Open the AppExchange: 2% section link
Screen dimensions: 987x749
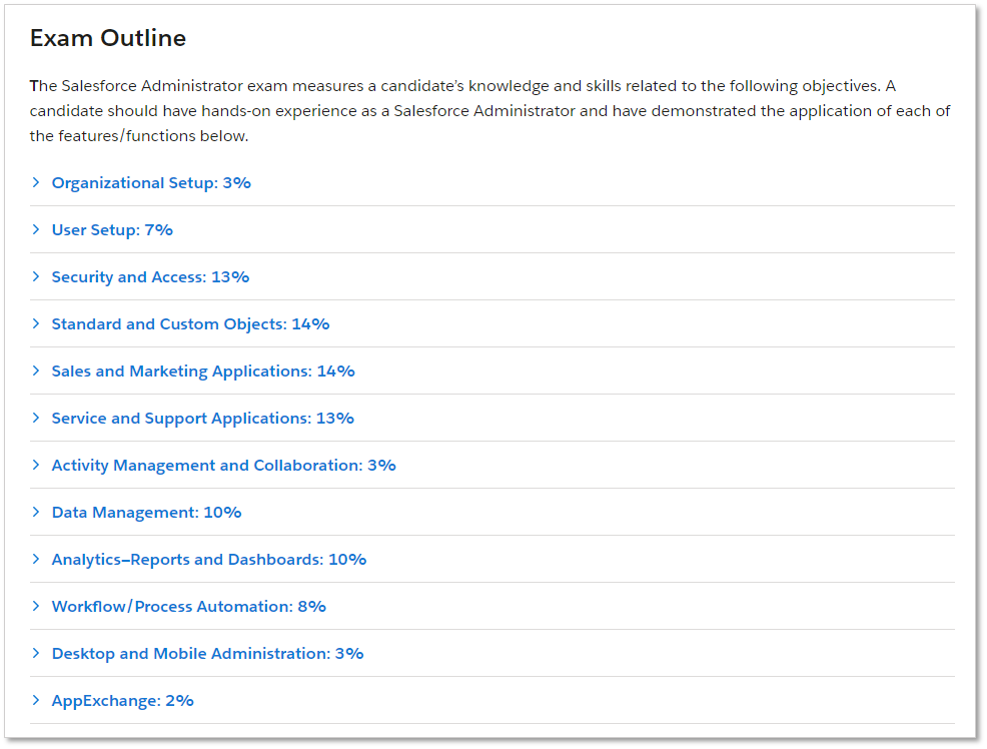pyautogui.click(x=123, y=701)
